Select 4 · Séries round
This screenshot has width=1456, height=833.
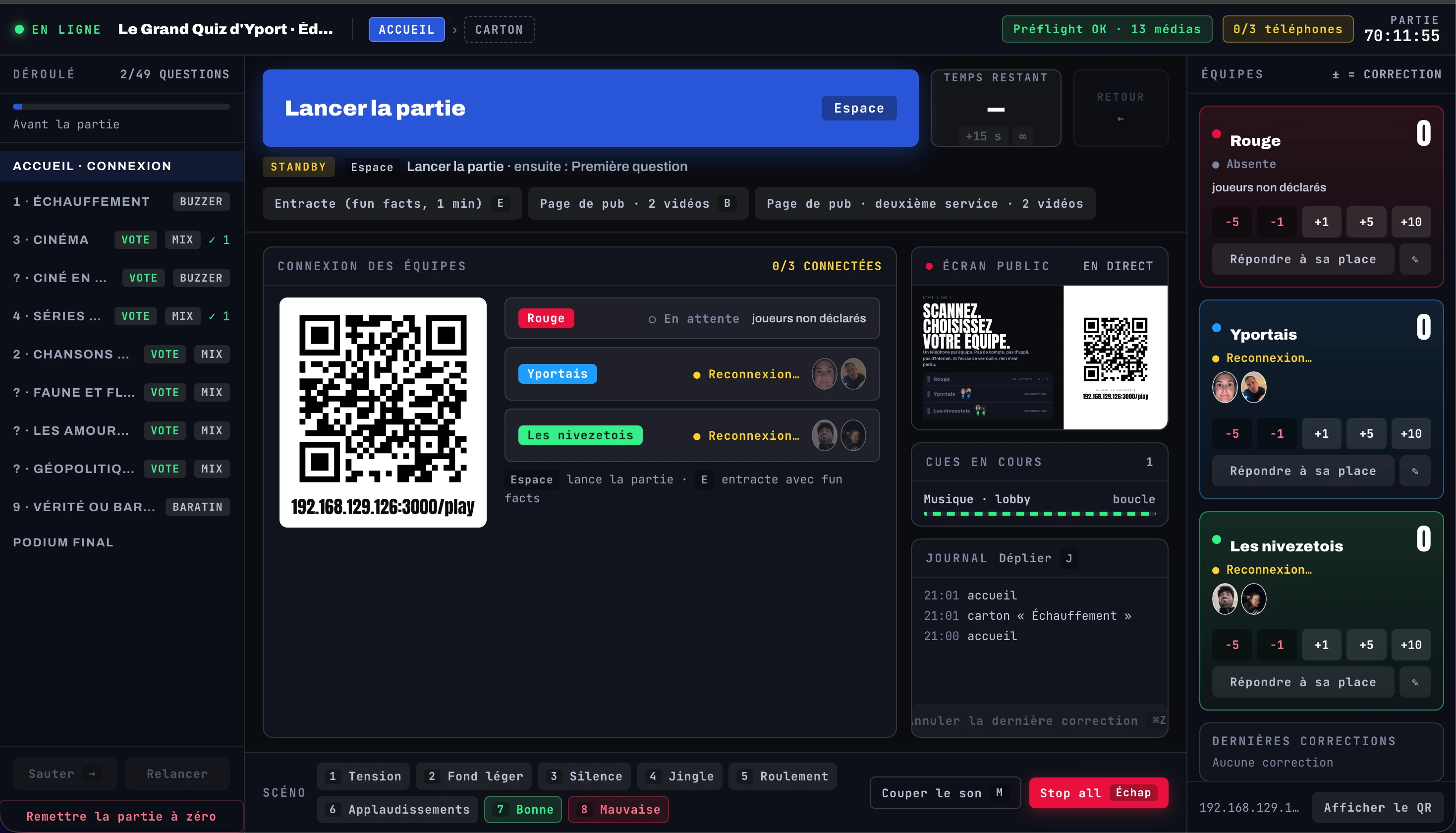(122, 316)
